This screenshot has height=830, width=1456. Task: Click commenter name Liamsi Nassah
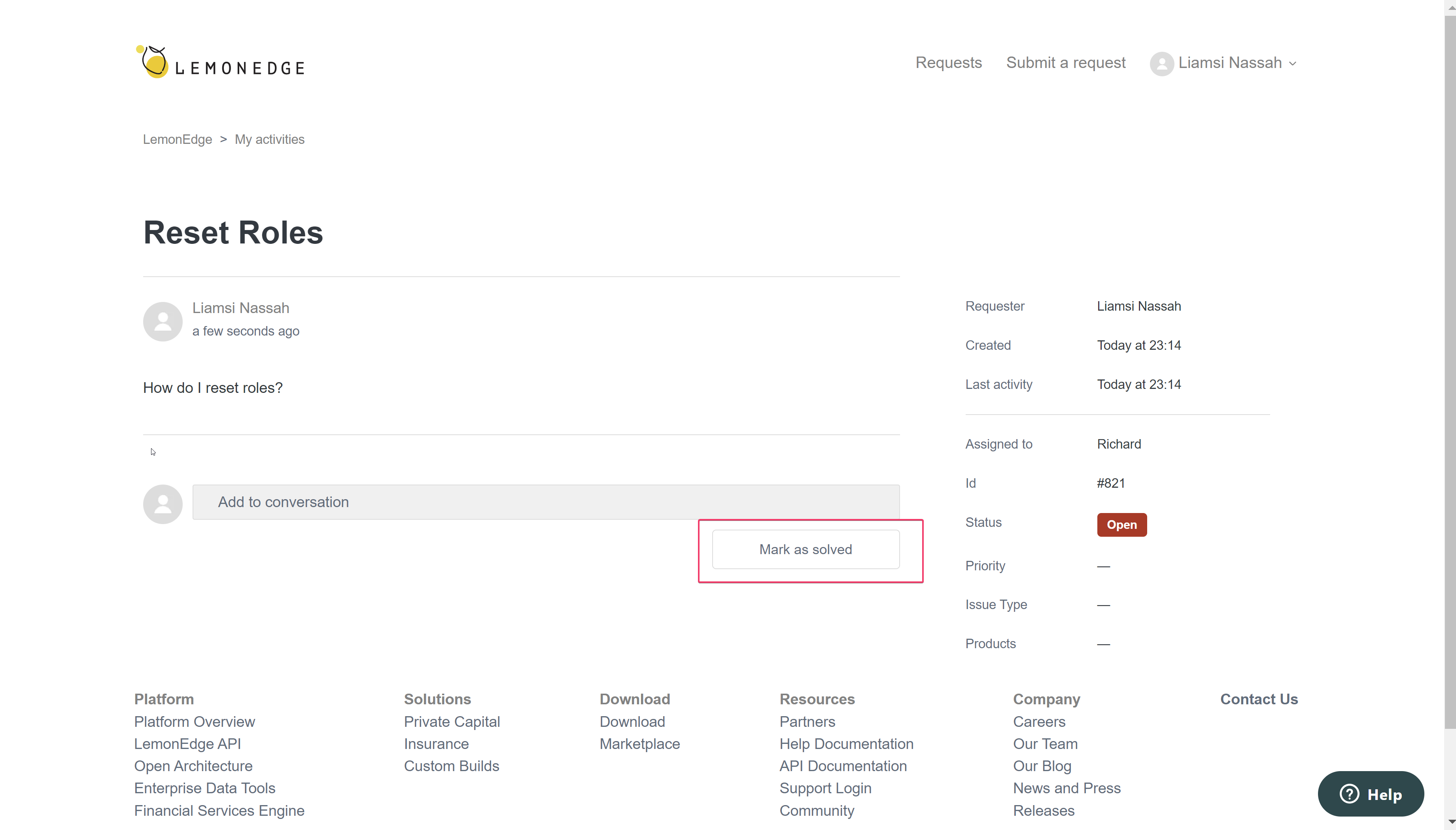tap(241, 308)
